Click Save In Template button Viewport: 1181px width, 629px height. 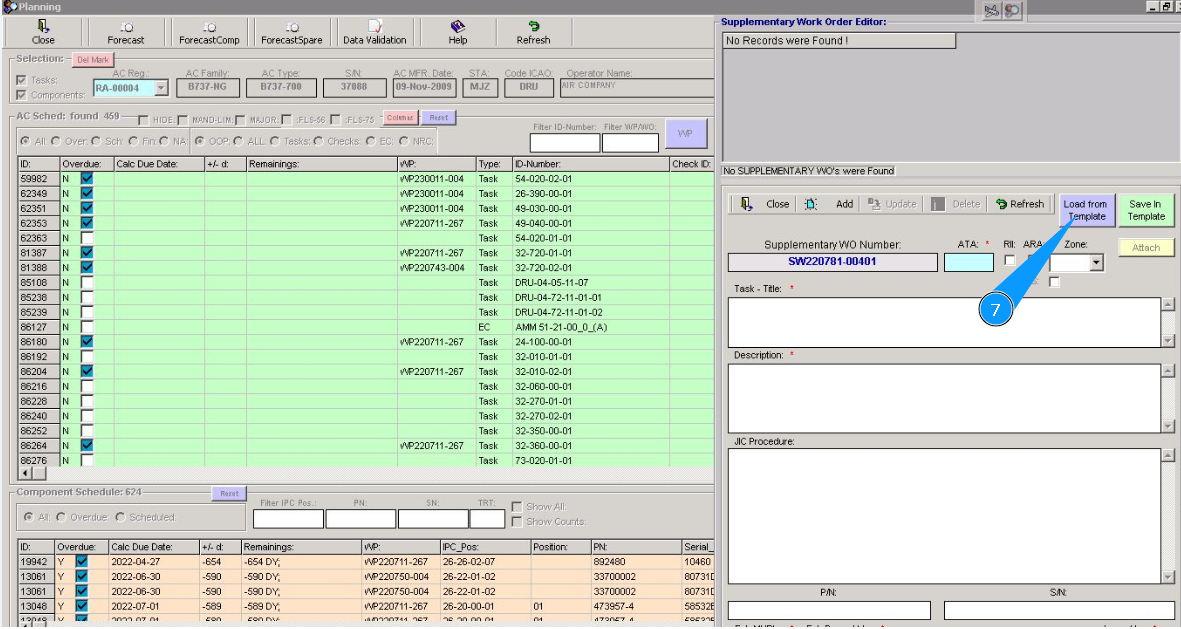(x=1146, y=210)
